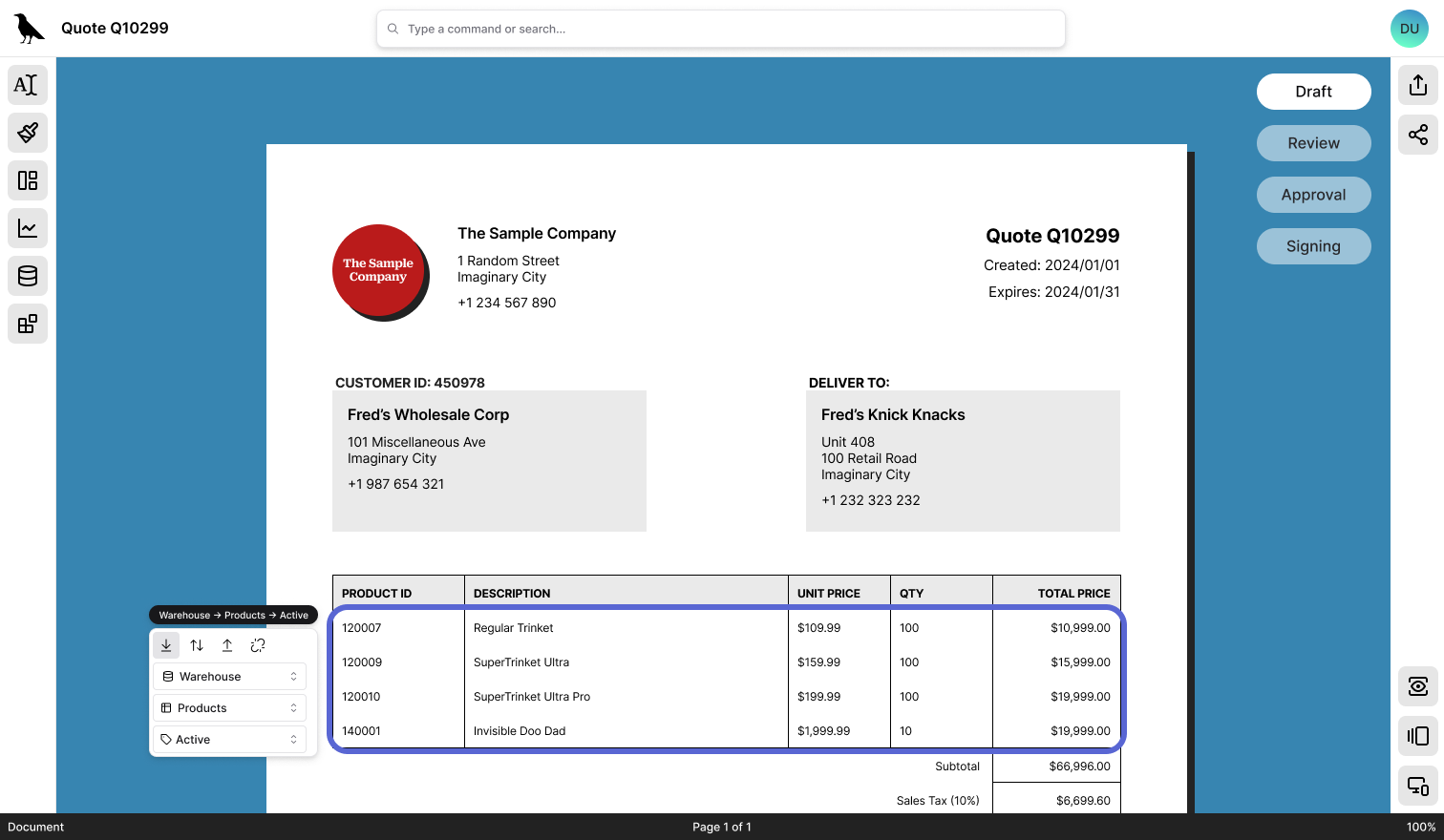Screen dimensions: 1444x840
Task: Click the Approval stage button
Action: (1313, 194)
